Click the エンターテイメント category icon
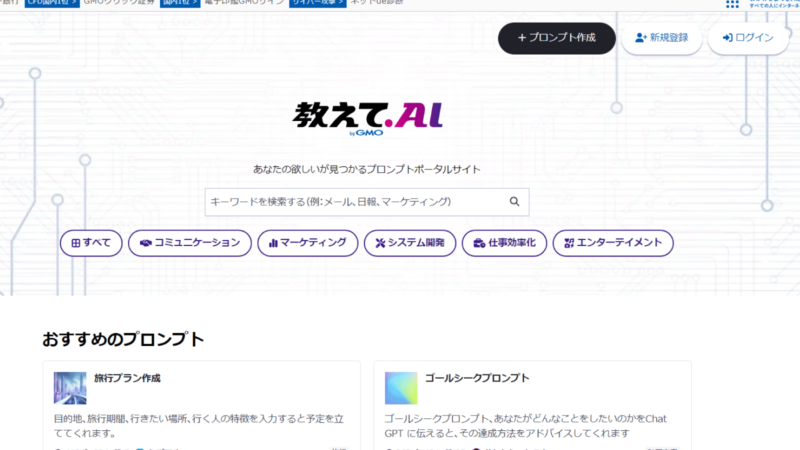 coord(569,243)
